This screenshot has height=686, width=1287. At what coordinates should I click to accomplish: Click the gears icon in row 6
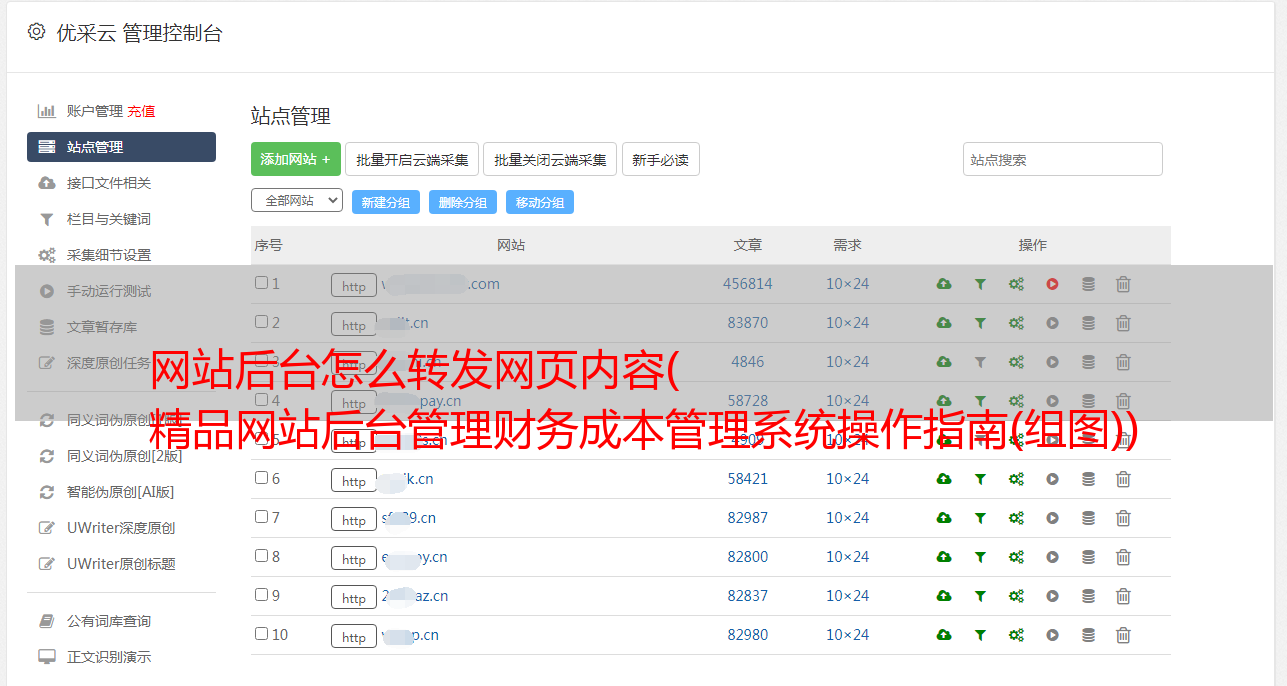pos(1016,479)
